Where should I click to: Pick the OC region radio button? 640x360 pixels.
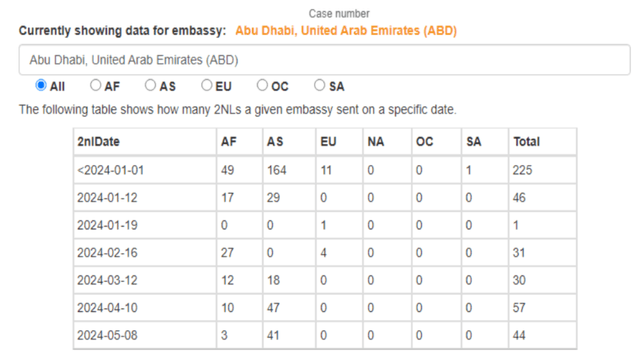pyautogui.click(x=262, y=85)
